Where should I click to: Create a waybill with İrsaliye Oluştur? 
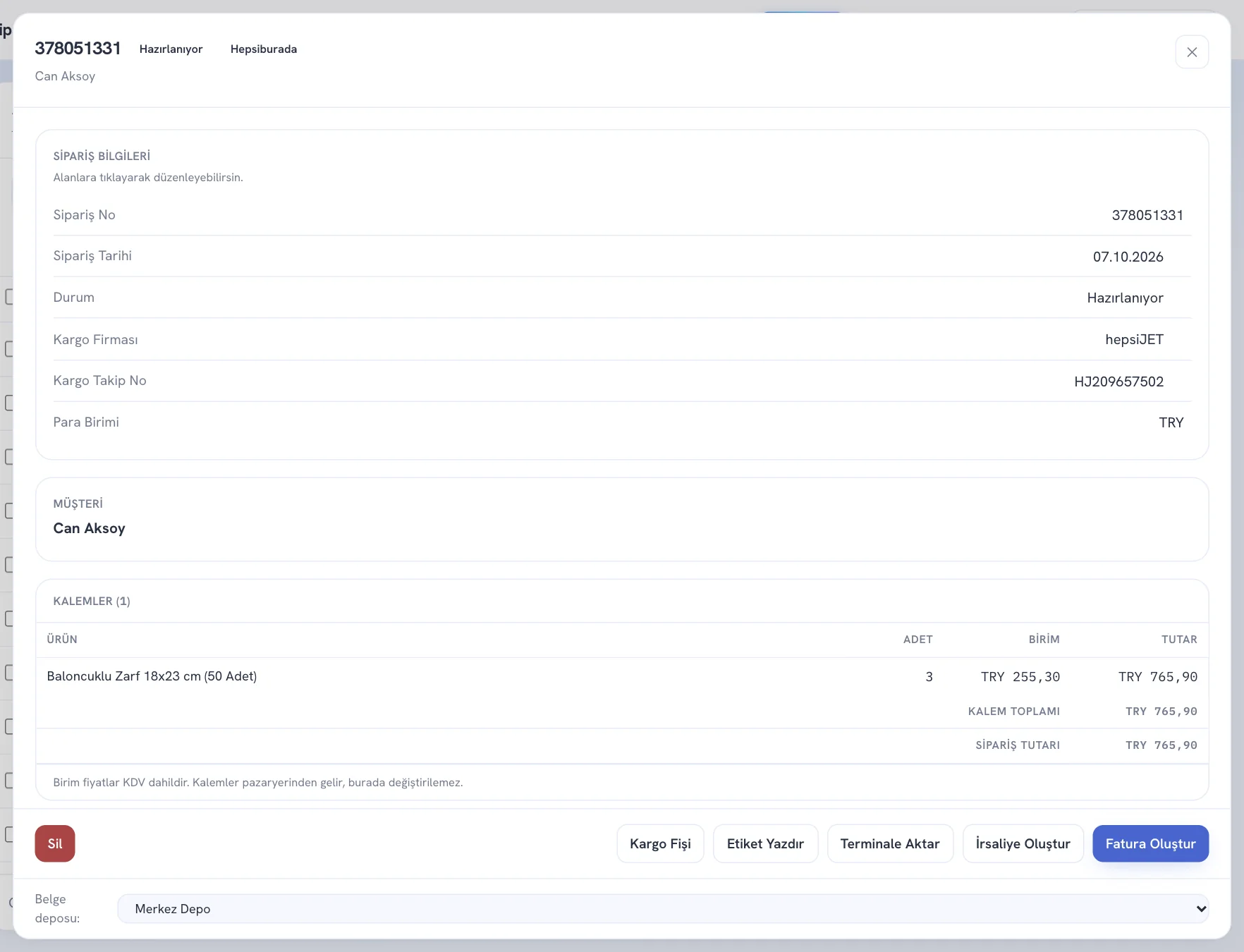click(x=1023, y=843)
